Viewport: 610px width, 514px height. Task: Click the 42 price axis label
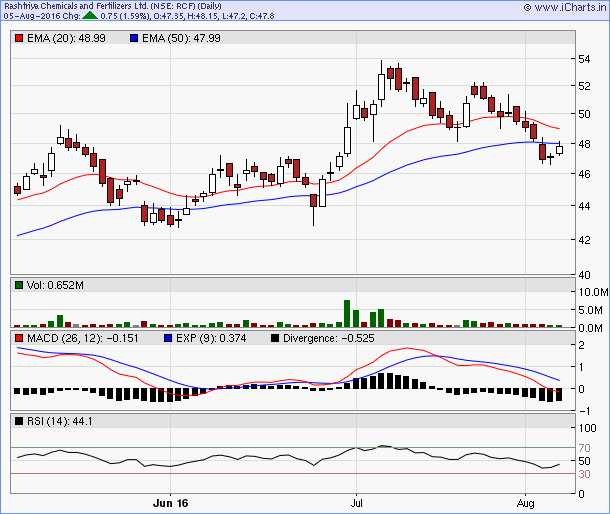584,240
